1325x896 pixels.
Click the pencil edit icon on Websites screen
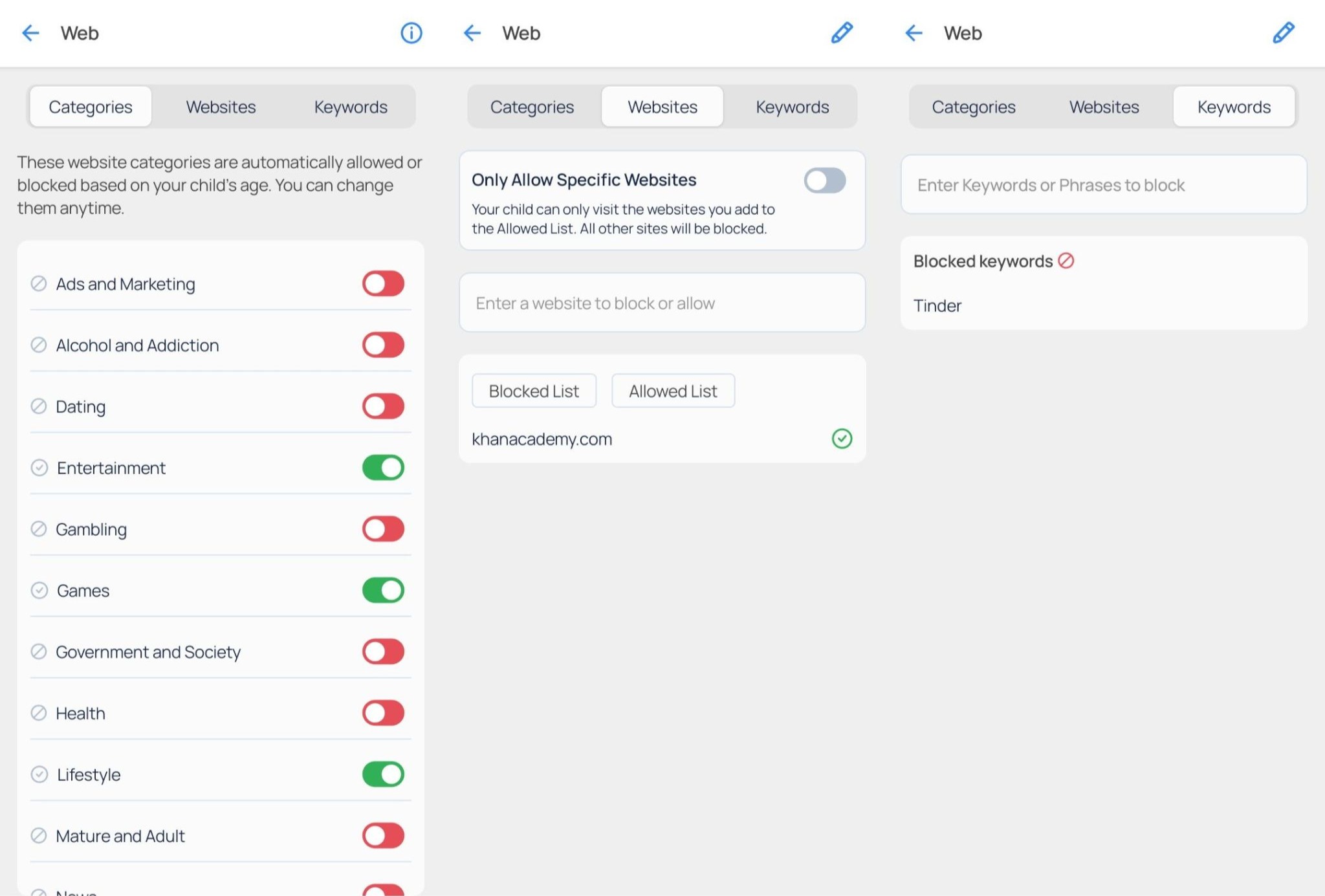click(842, 33)
